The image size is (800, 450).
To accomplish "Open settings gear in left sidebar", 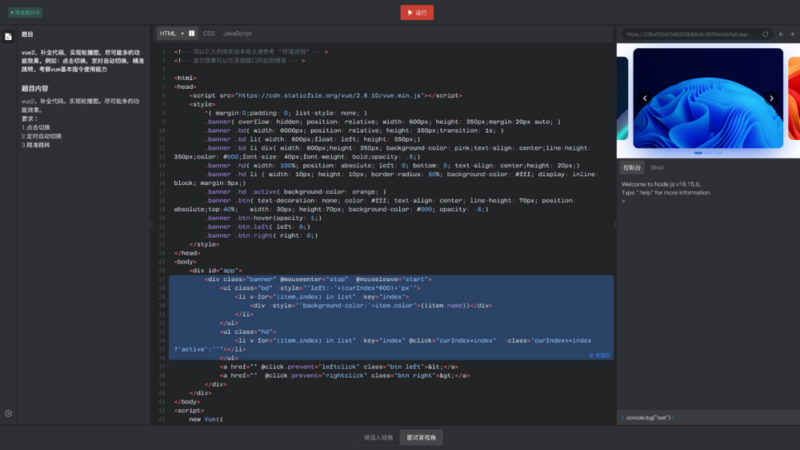I will point(8,413).
